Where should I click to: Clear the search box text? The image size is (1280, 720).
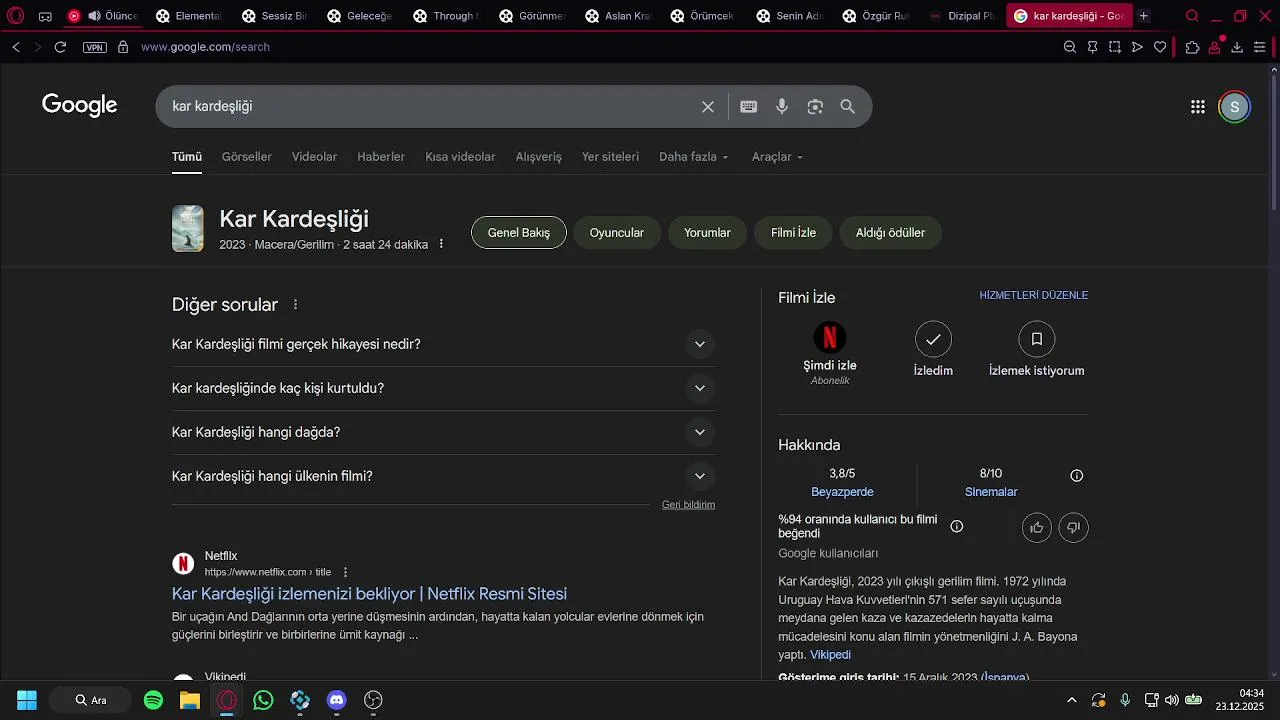(708, 107)
